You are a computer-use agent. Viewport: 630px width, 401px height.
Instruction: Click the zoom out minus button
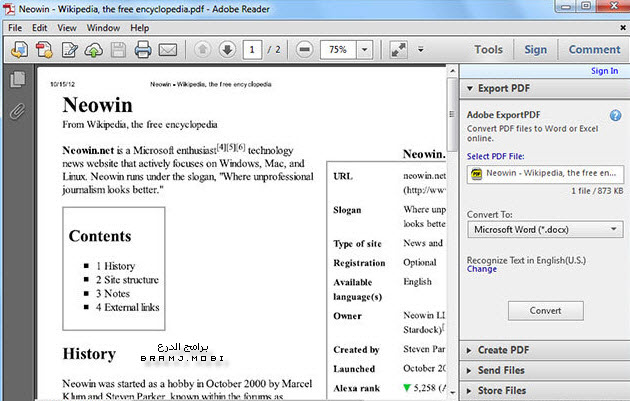pyautogui.click(x=305, y=49)
